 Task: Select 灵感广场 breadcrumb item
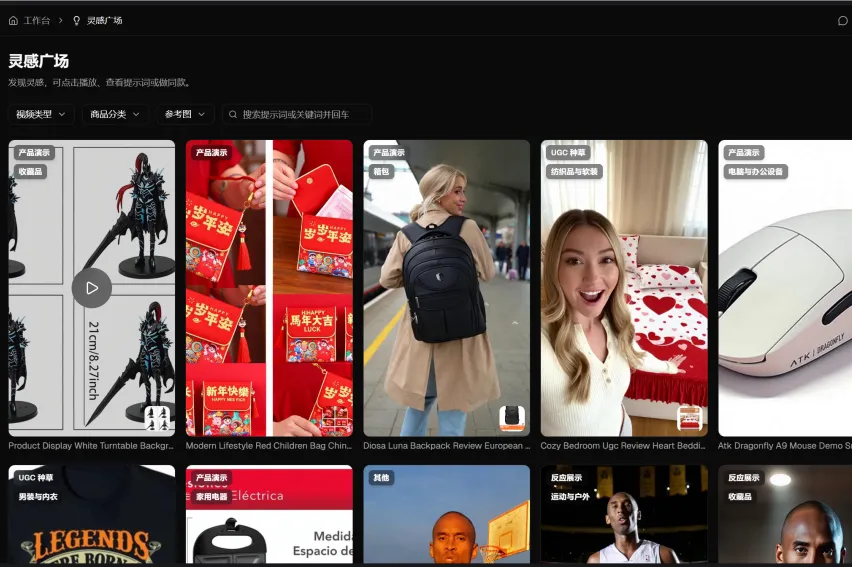104,20
